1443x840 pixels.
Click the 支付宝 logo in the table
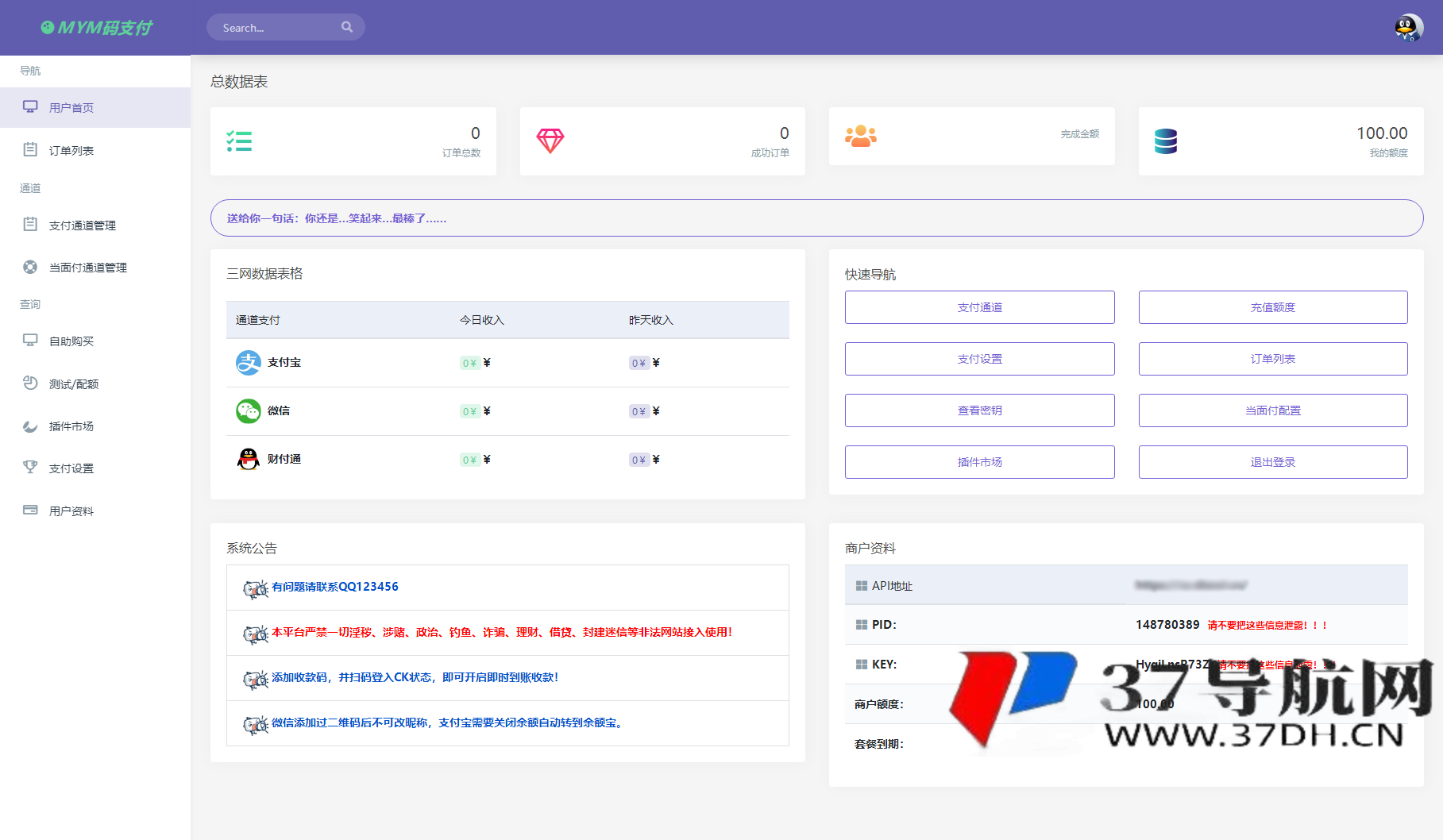pyautogui.click(x=248, y=363)
